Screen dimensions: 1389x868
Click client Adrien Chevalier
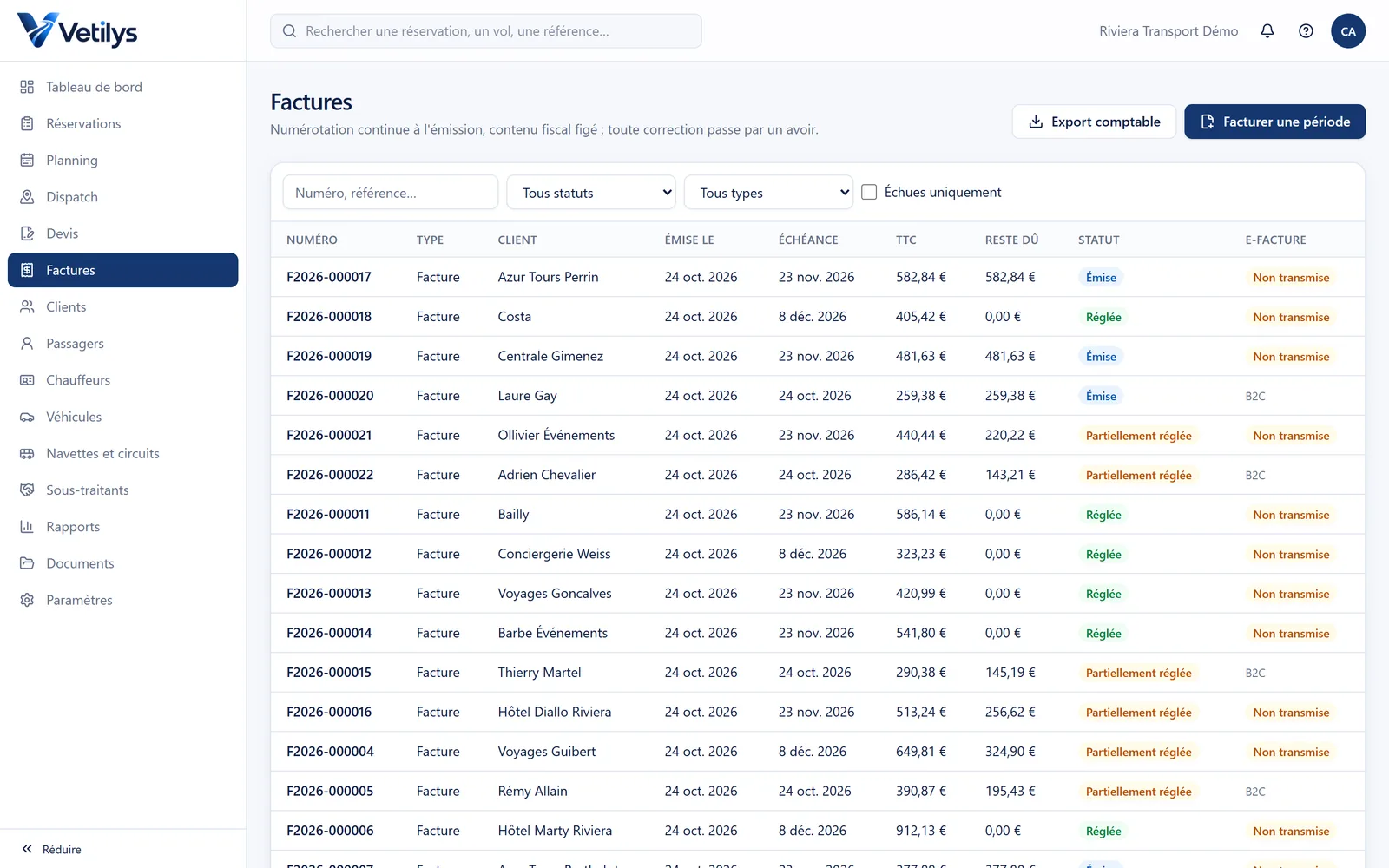(547, 475)
